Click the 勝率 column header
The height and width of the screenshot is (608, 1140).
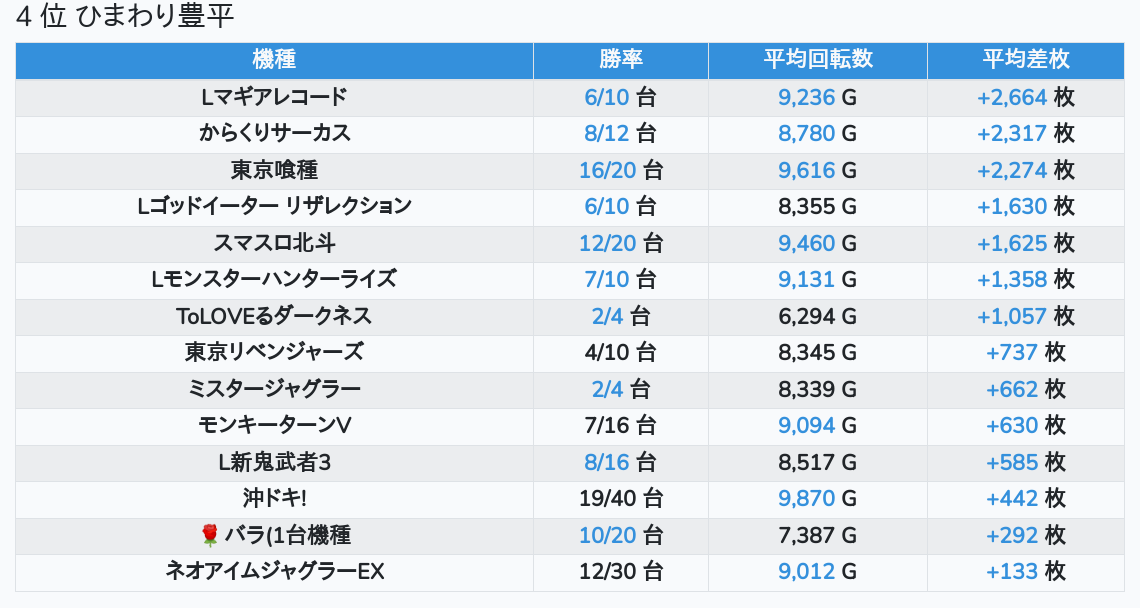[x=620, y=60]
